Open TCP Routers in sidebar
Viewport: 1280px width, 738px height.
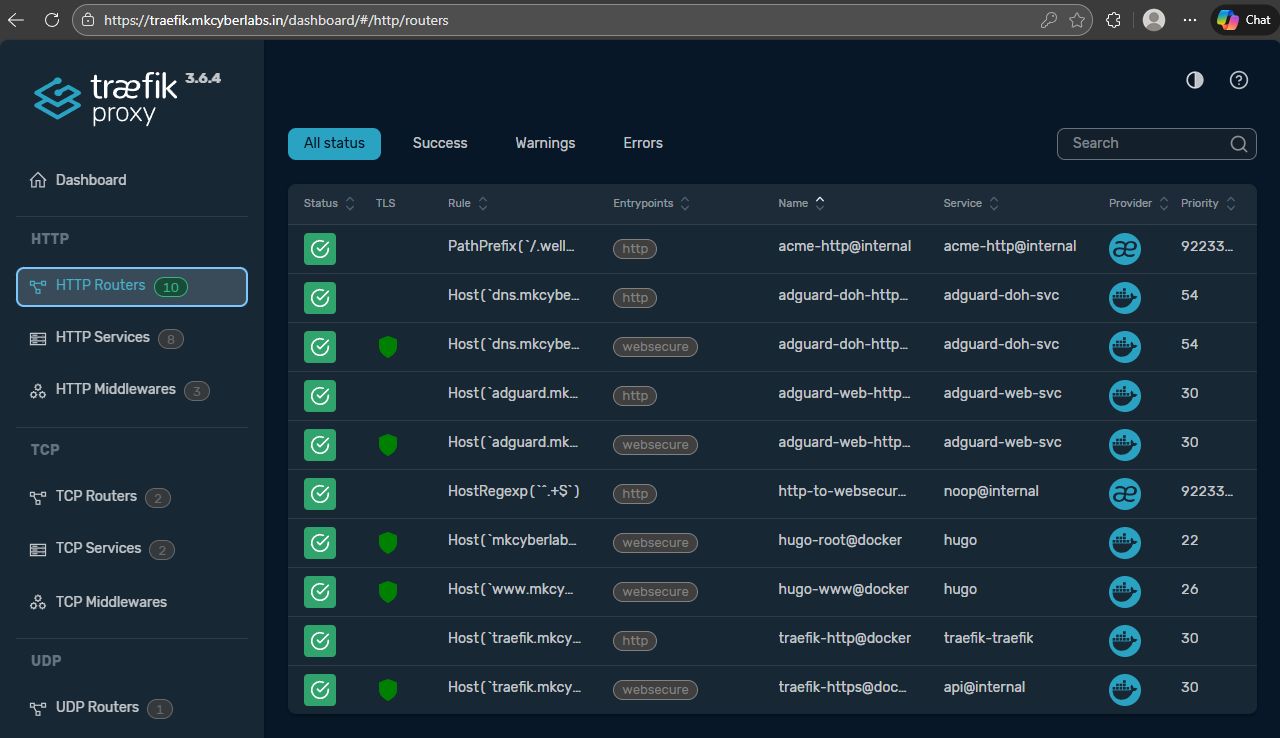tap(132, 497)
